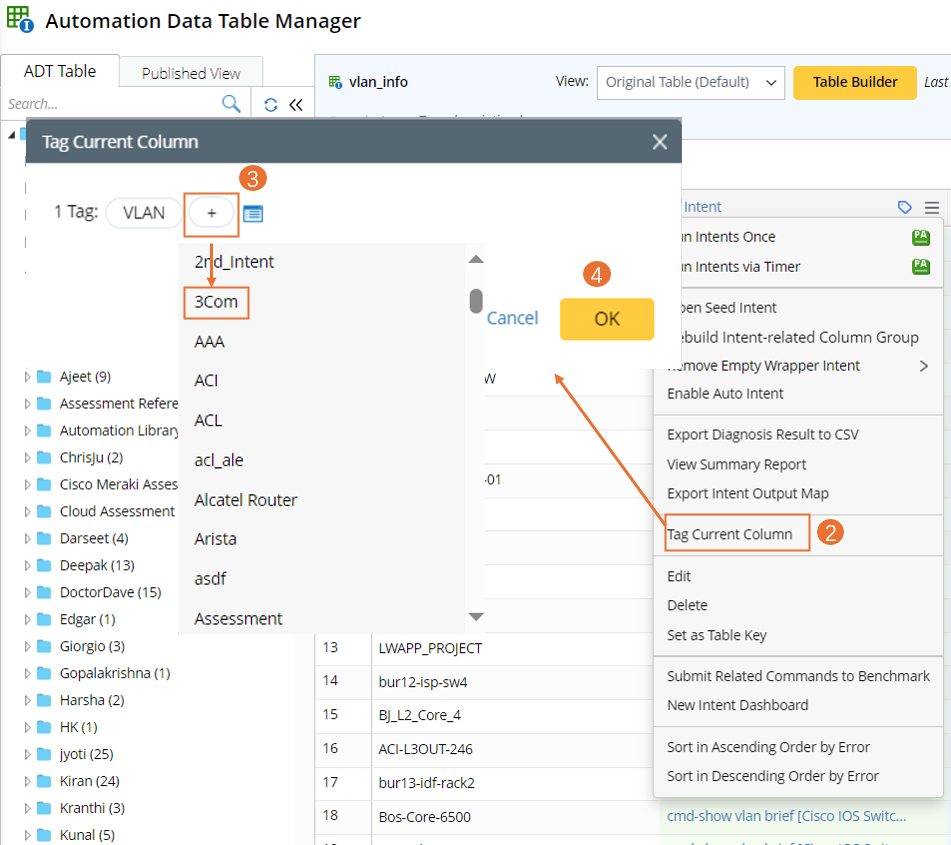Screen dimensions: 951x845
Task: Click the Table Builder button
Action: click(x=854, y=83)
